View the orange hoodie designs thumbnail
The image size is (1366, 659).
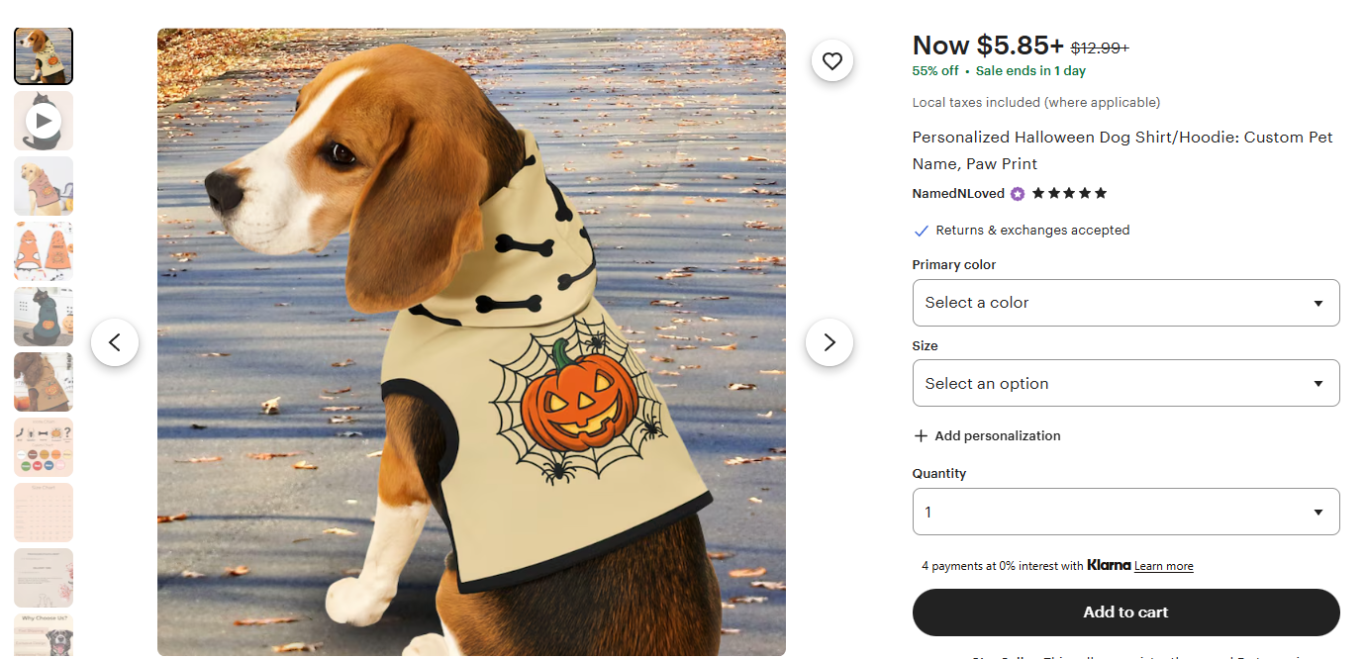tap(43, 251)
